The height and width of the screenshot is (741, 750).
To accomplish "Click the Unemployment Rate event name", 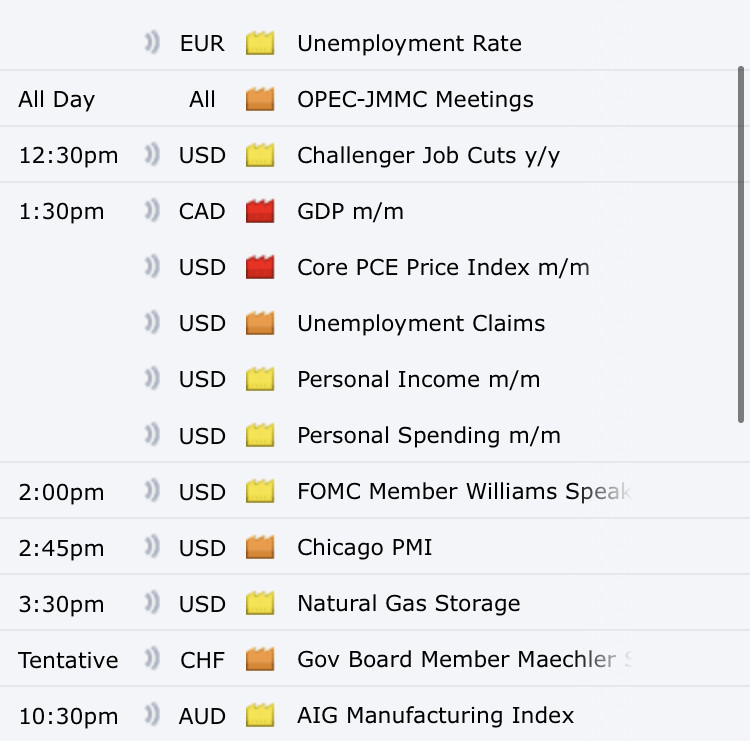I will click(x=409, y=44).
